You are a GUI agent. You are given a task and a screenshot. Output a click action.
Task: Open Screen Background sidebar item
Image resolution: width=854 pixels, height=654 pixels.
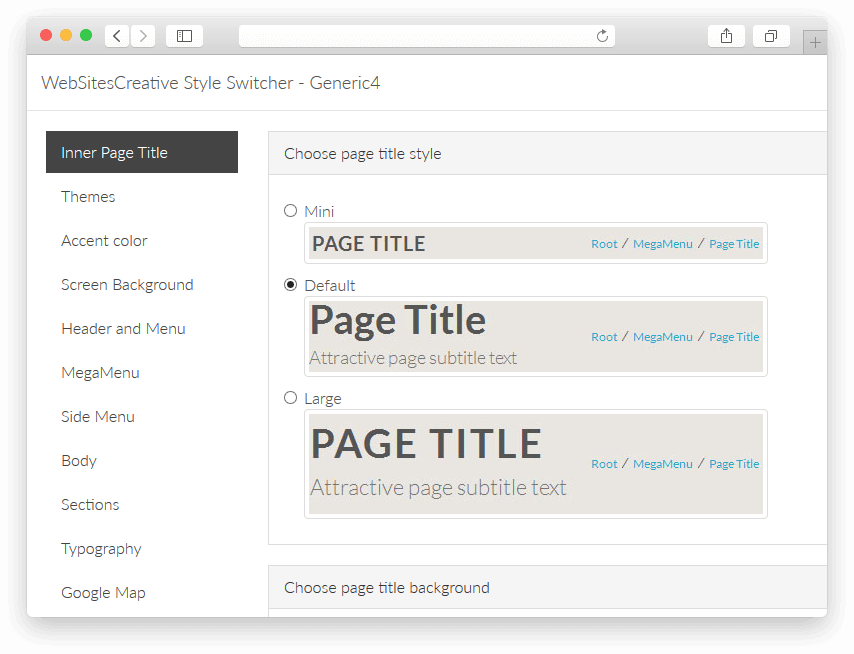(x=127, y=285)
